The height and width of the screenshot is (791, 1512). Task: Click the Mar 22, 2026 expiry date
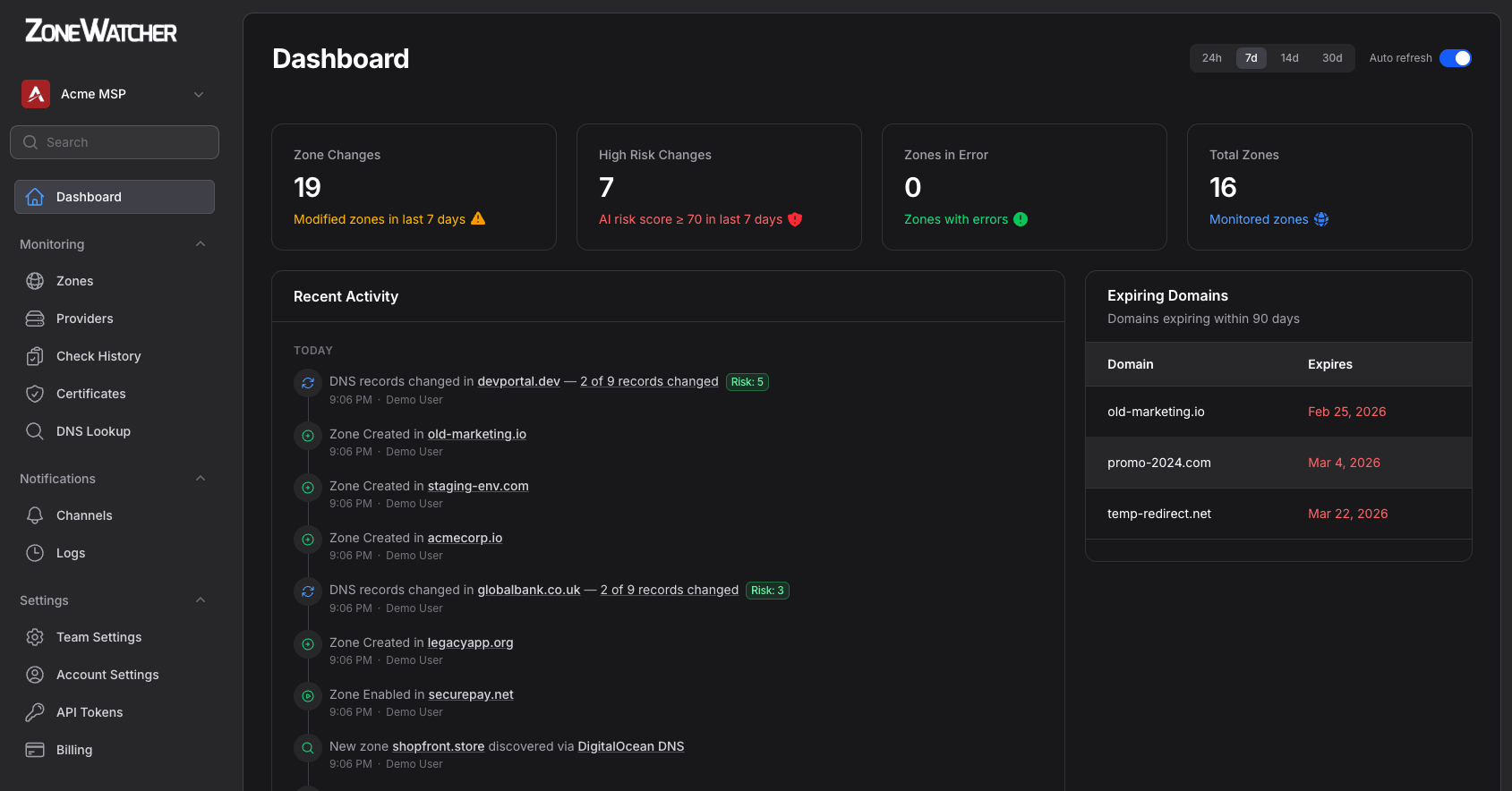[x=1348, y=514]
